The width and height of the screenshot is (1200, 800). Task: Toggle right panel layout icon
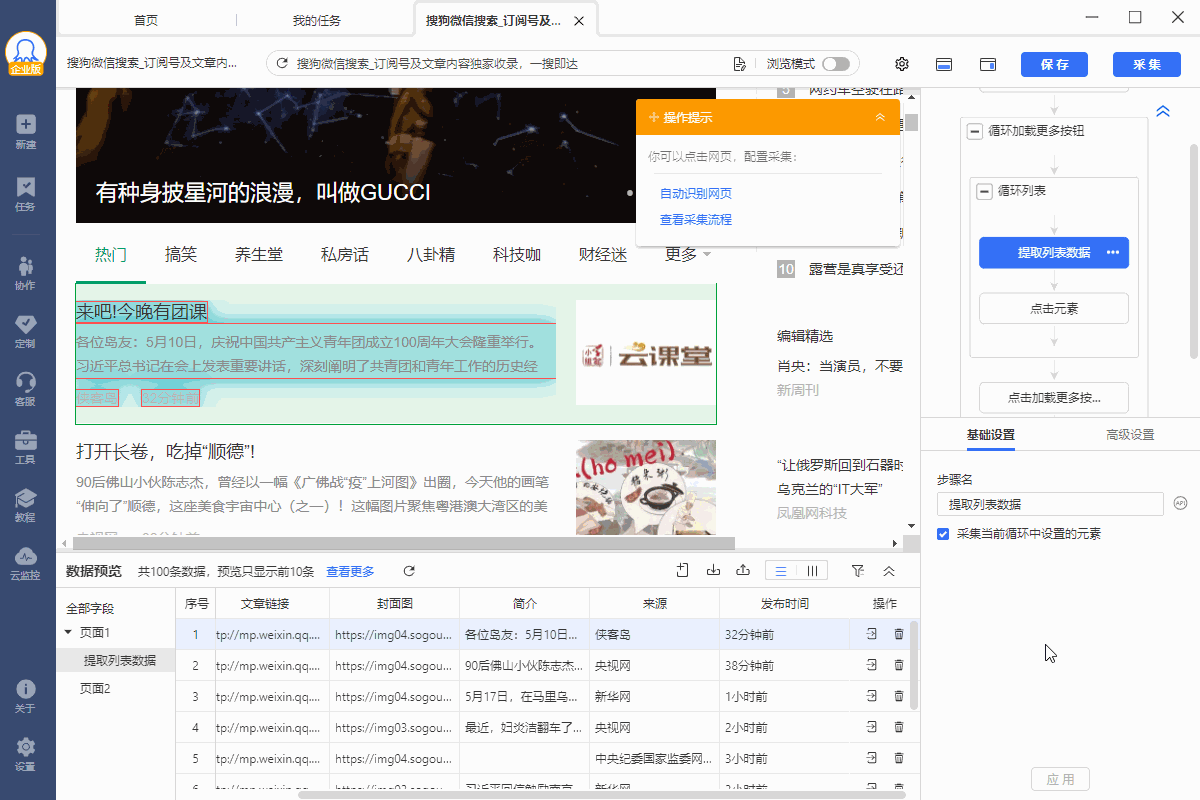click(987, 64)
